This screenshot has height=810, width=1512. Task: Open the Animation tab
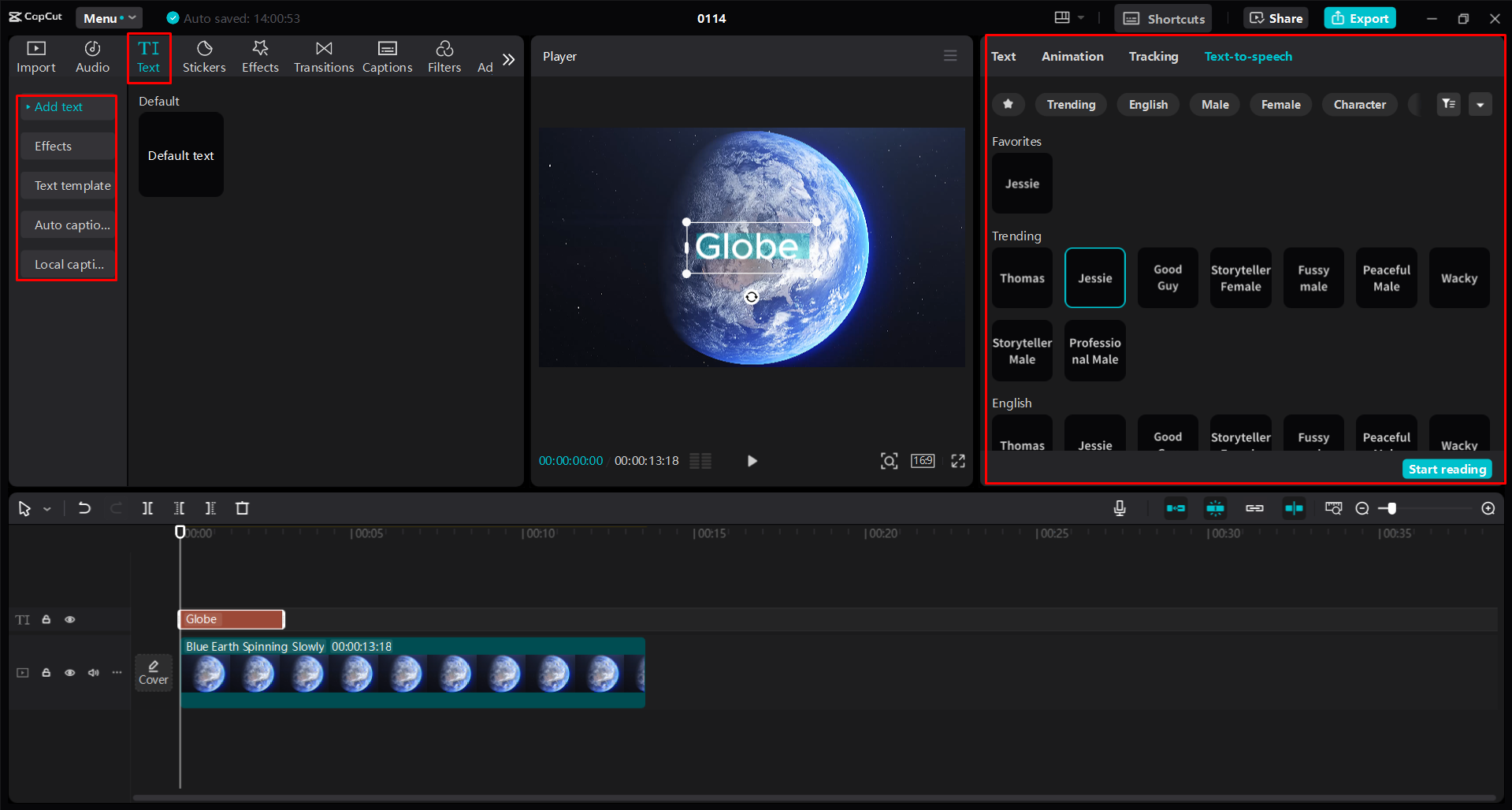pyautogui.click(x=1072, y=56)
